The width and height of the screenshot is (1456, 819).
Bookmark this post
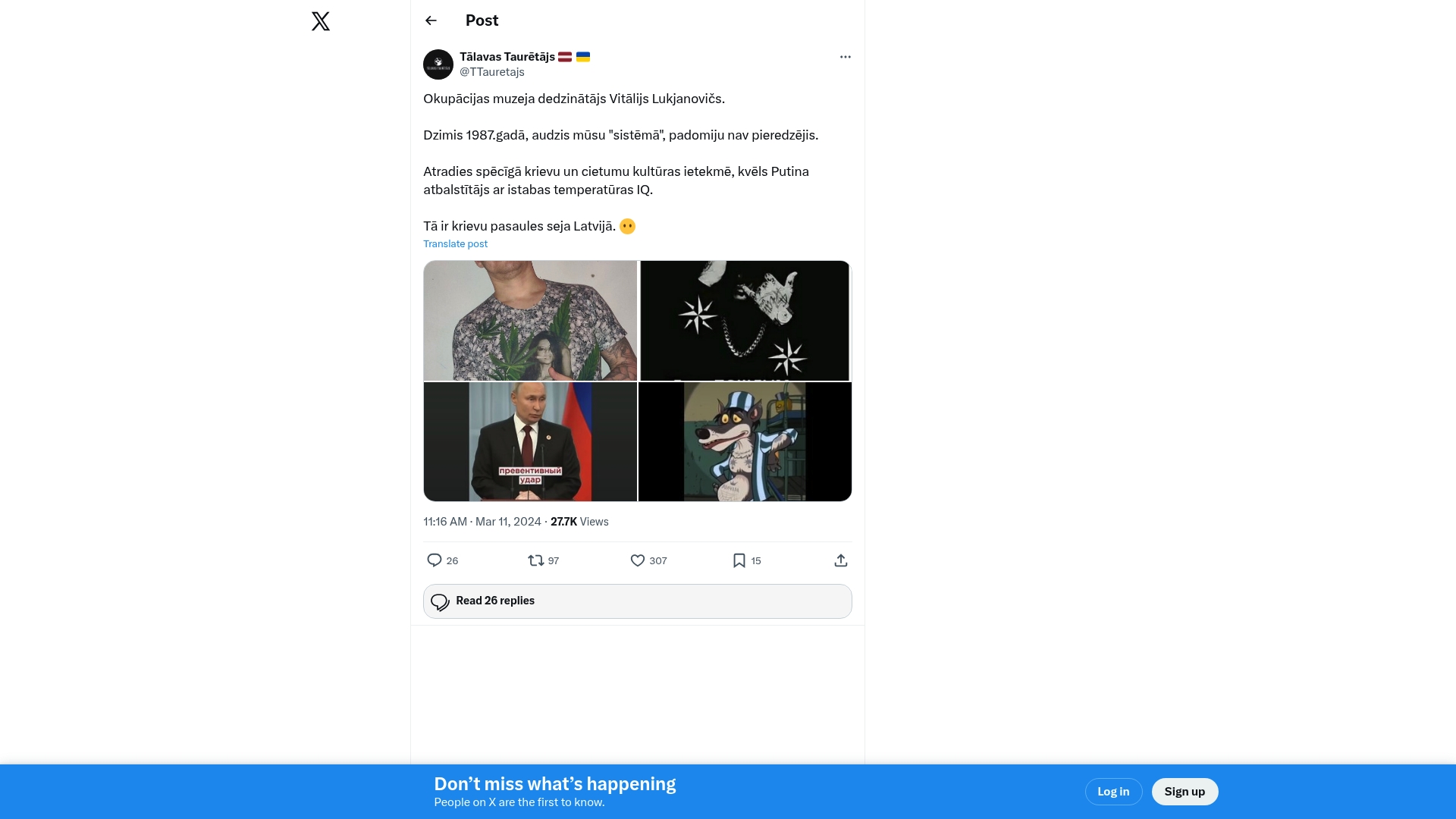(739, 560)
